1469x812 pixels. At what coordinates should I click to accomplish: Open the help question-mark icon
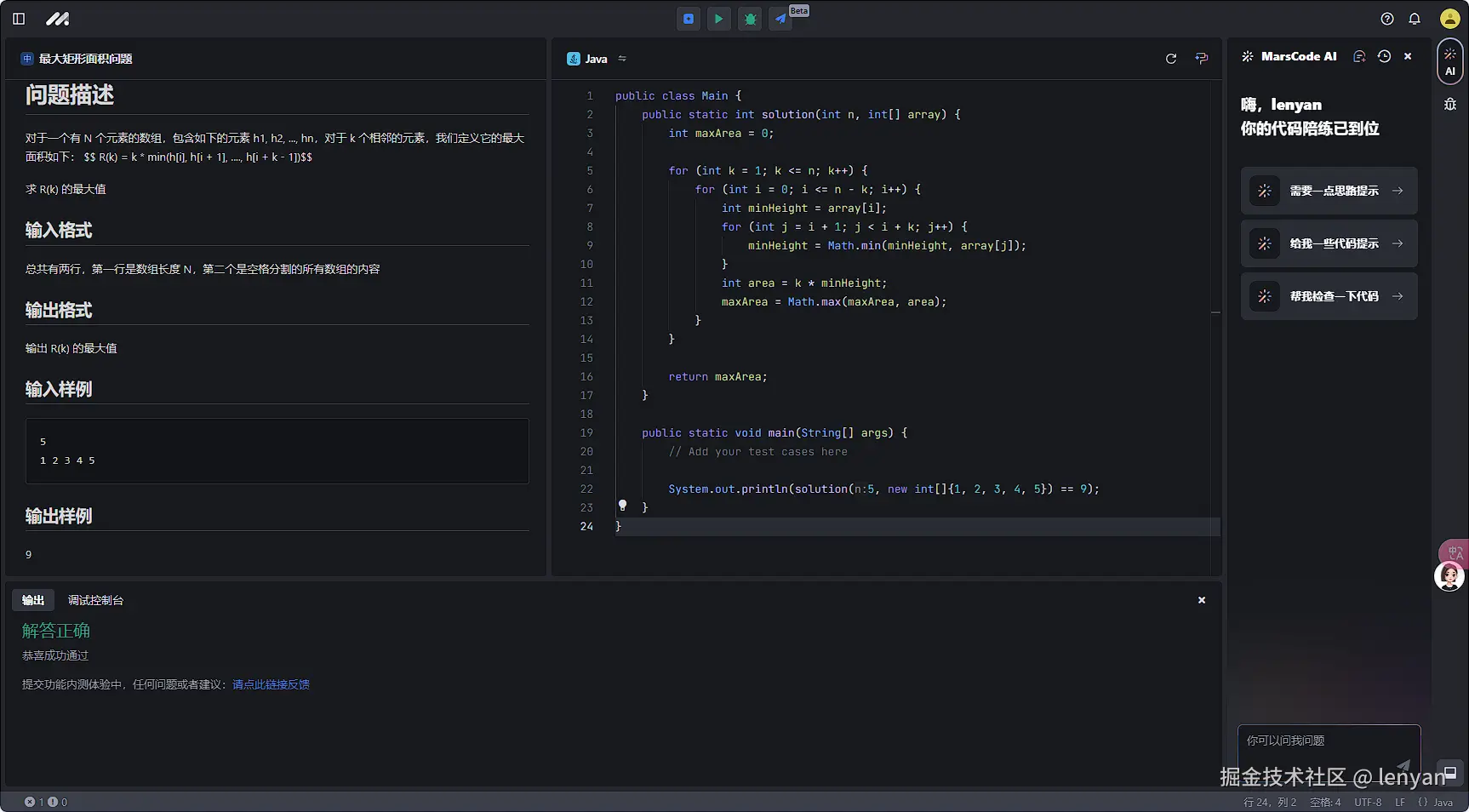click(1387, 19)
